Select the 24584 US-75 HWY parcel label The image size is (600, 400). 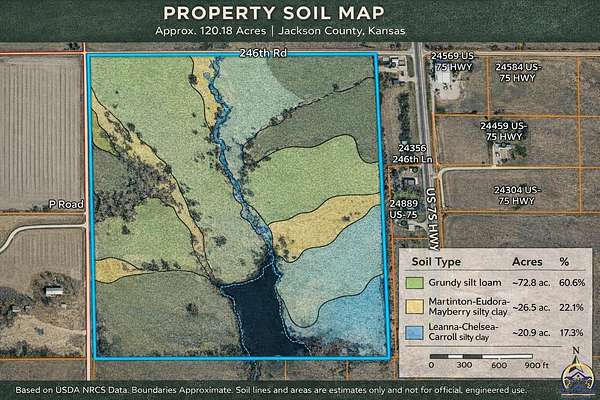point(519,72)
